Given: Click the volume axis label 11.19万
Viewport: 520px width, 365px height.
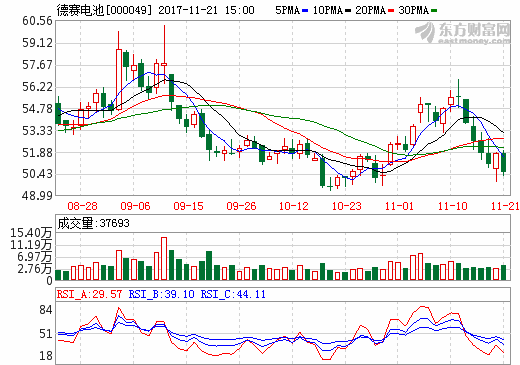Looking at the screenshot, I should [x=31, y=245].
